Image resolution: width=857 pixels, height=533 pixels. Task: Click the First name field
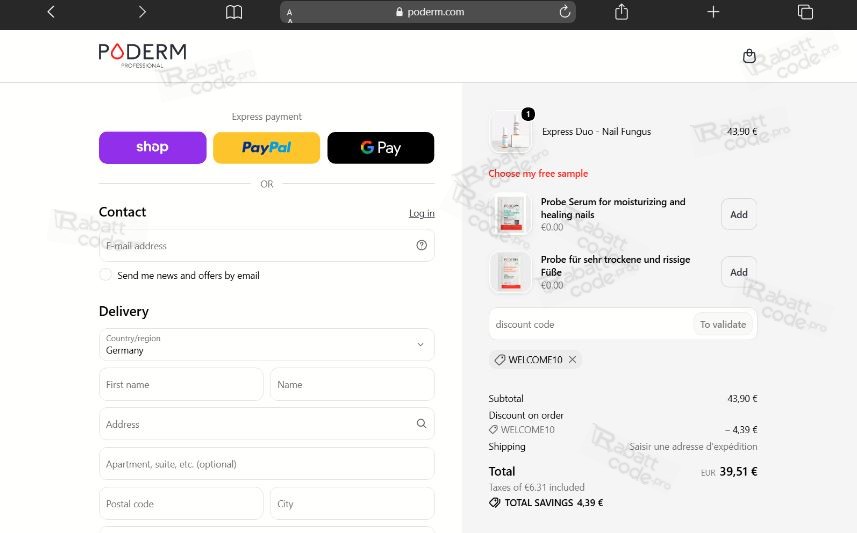pos(181,384)
